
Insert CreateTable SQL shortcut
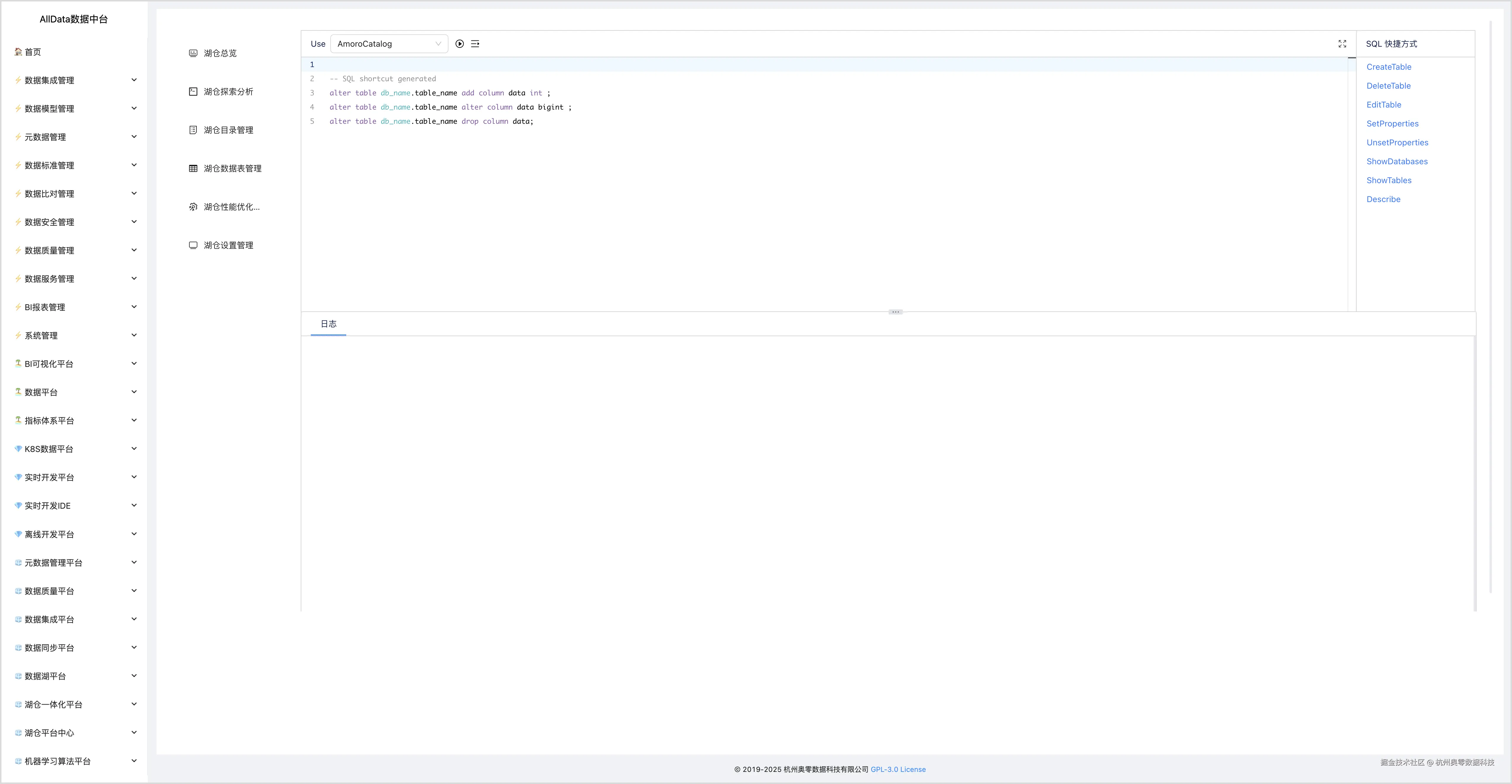point(1388,67)
